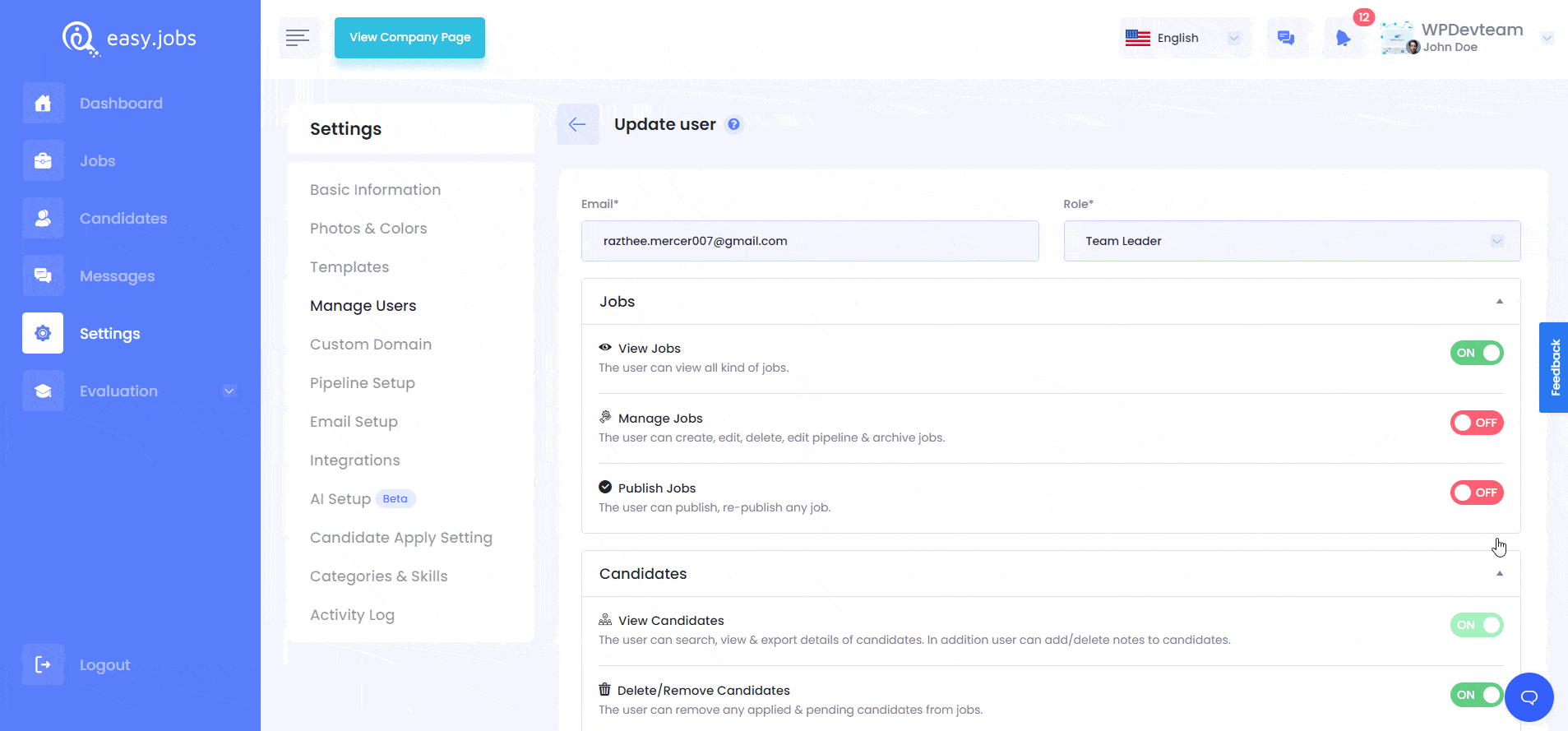Open the Feedback side tab
Viewport: 1568px width, 731px height.
tap(1554, 368)
